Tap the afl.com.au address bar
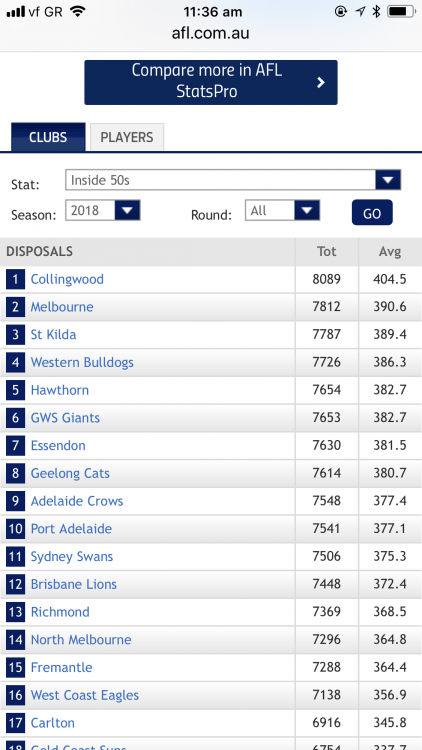This screenshot has height=750, width=422. [211, 33]
